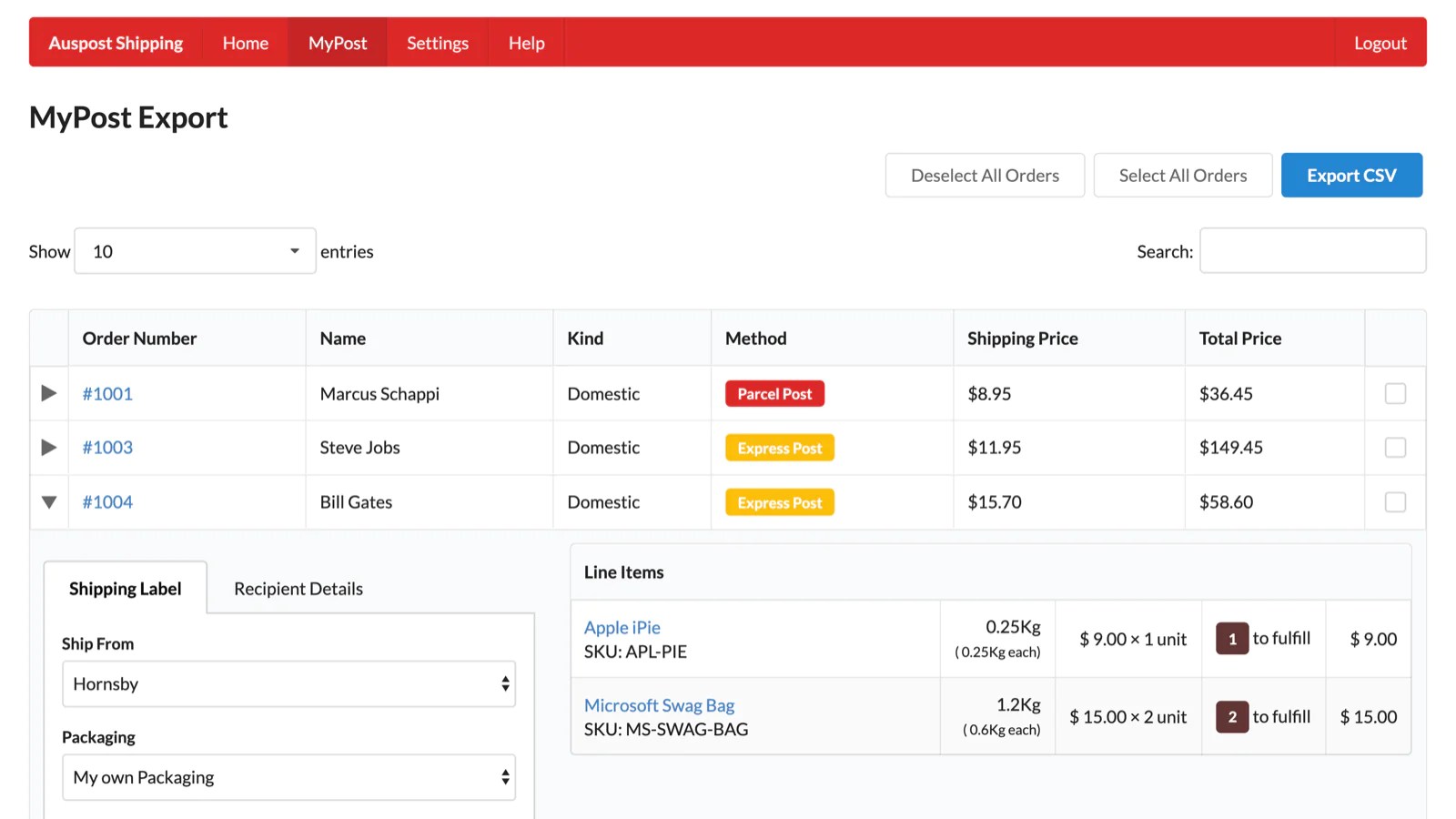Collapse order #1004 details
This screenshot has height=819, width=1456.
(48, 501)
